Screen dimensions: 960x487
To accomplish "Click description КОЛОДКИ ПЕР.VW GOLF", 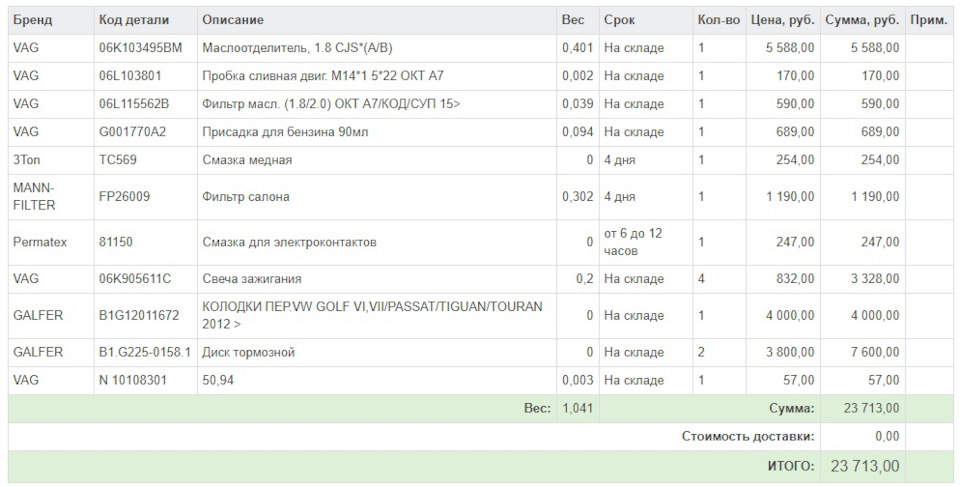I will point(372,315).
